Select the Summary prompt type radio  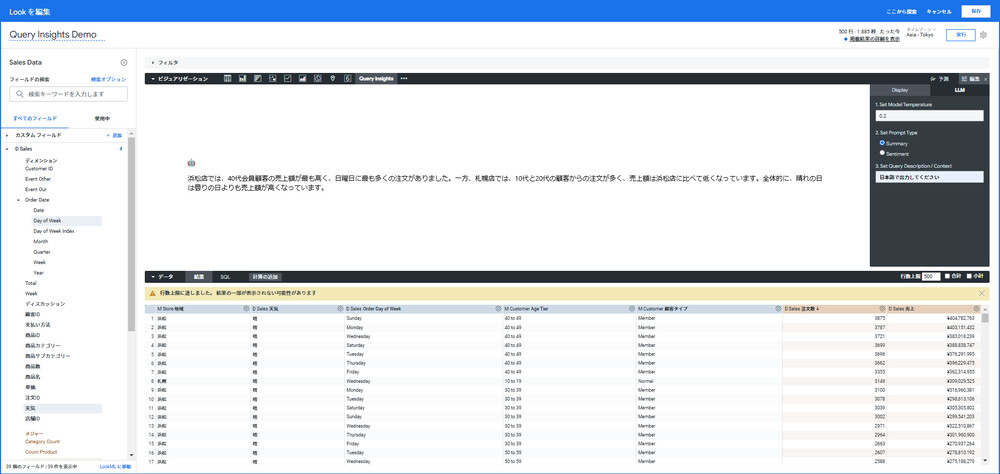pos(883,143)
